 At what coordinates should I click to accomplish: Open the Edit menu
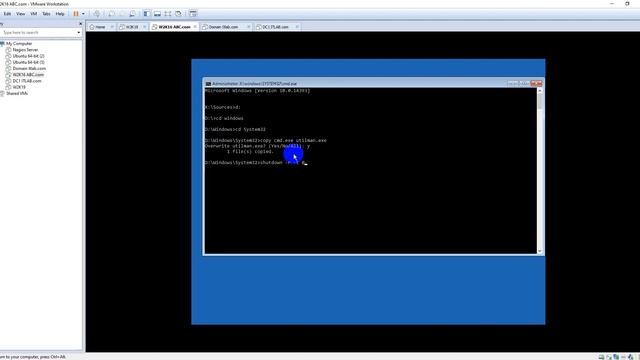point(7,13)
